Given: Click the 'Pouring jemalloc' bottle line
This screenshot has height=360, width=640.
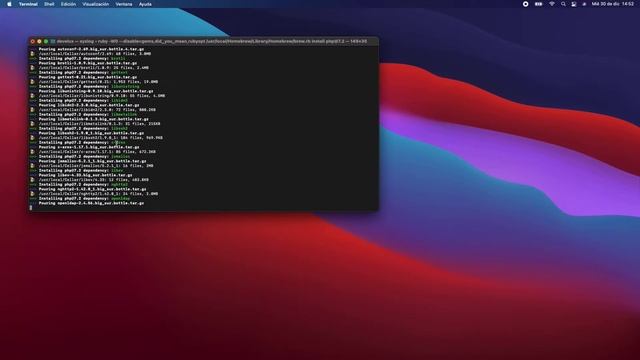Looking at the screenshot, I should 92,161.
